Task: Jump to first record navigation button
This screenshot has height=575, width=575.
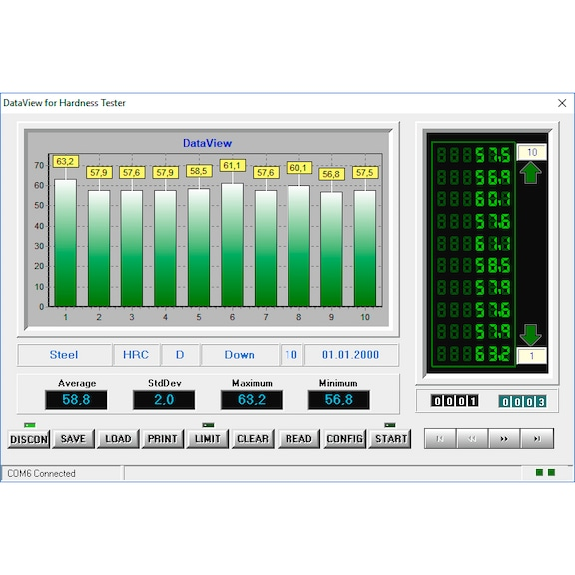Action: tap(440, 439)
